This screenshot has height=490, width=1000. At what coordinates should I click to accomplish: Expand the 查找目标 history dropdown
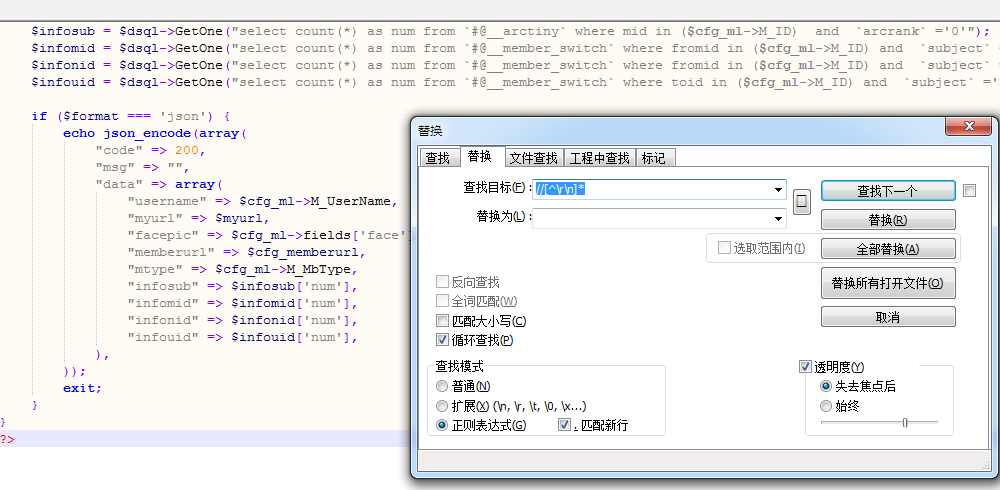(x=779, y=190)
